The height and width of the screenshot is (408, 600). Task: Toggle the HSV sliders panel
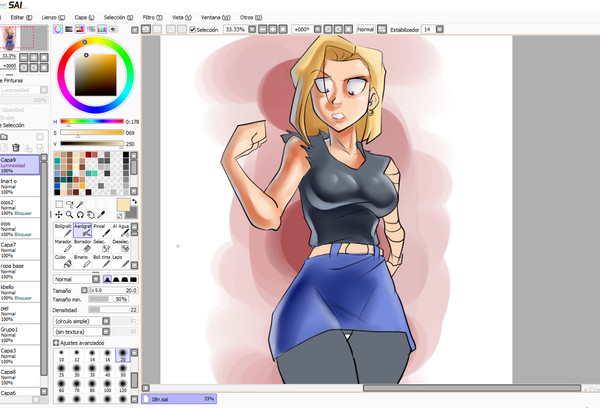click(x=80, y=29)
